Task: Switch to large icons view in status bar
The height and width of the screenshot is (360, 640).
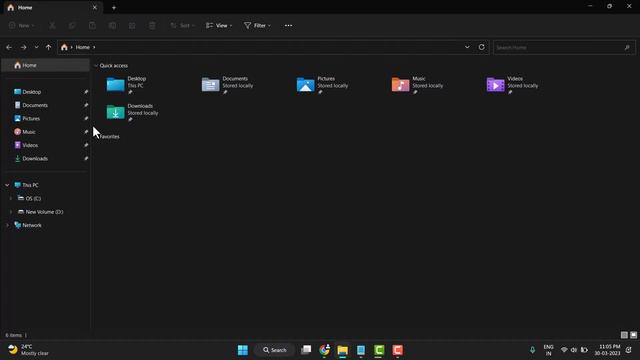Action: [633, 335]
